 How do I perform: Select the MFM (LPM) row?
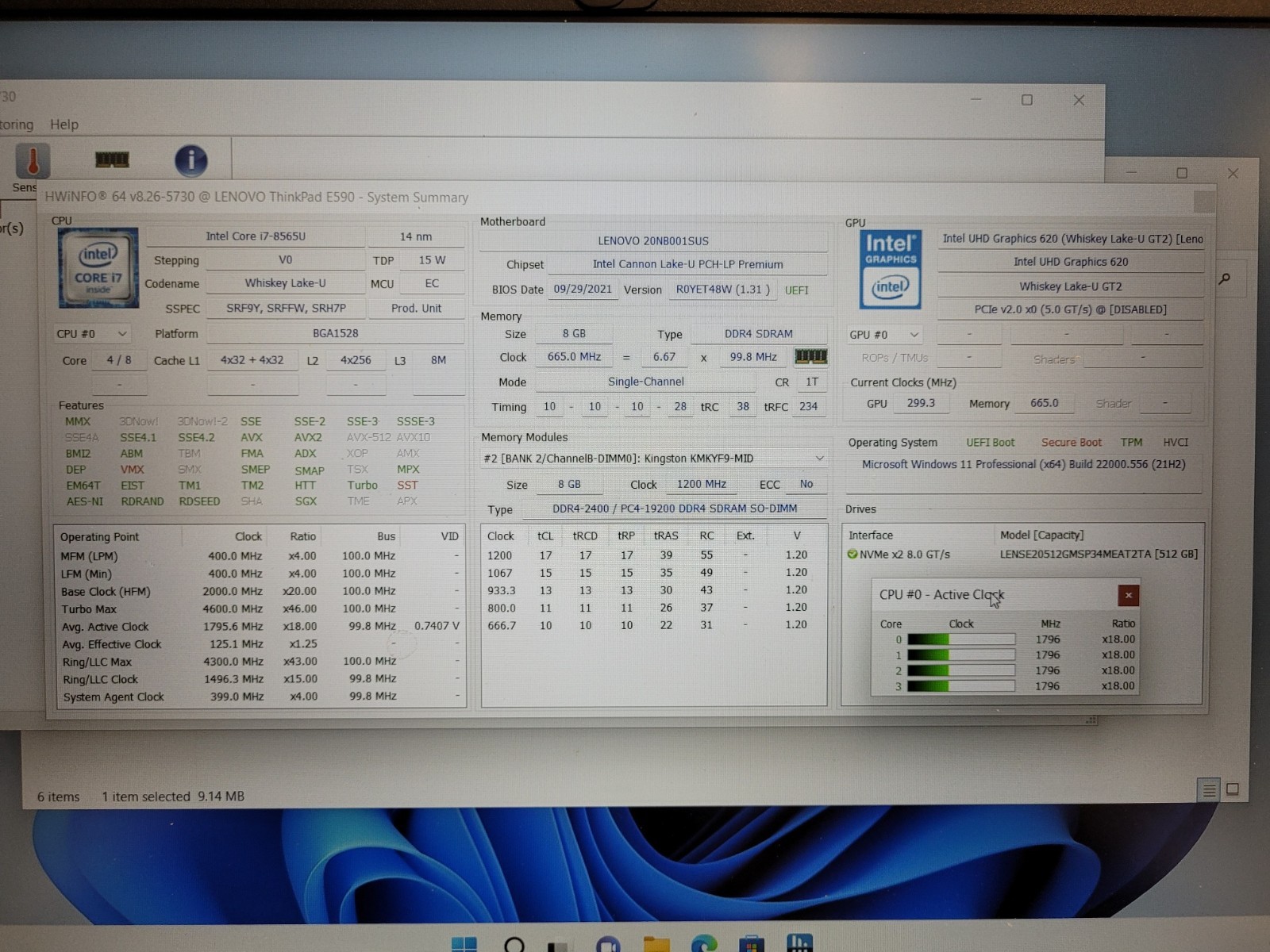coord(260,556)
